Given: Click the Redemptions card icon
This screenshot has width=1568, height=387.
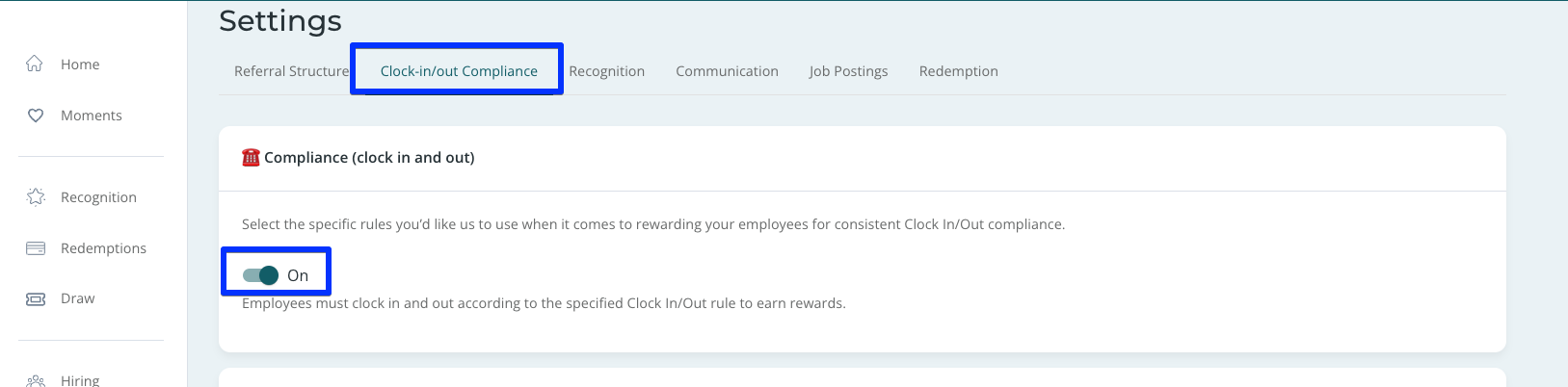Looking at the screenshot, I should 35,248.
